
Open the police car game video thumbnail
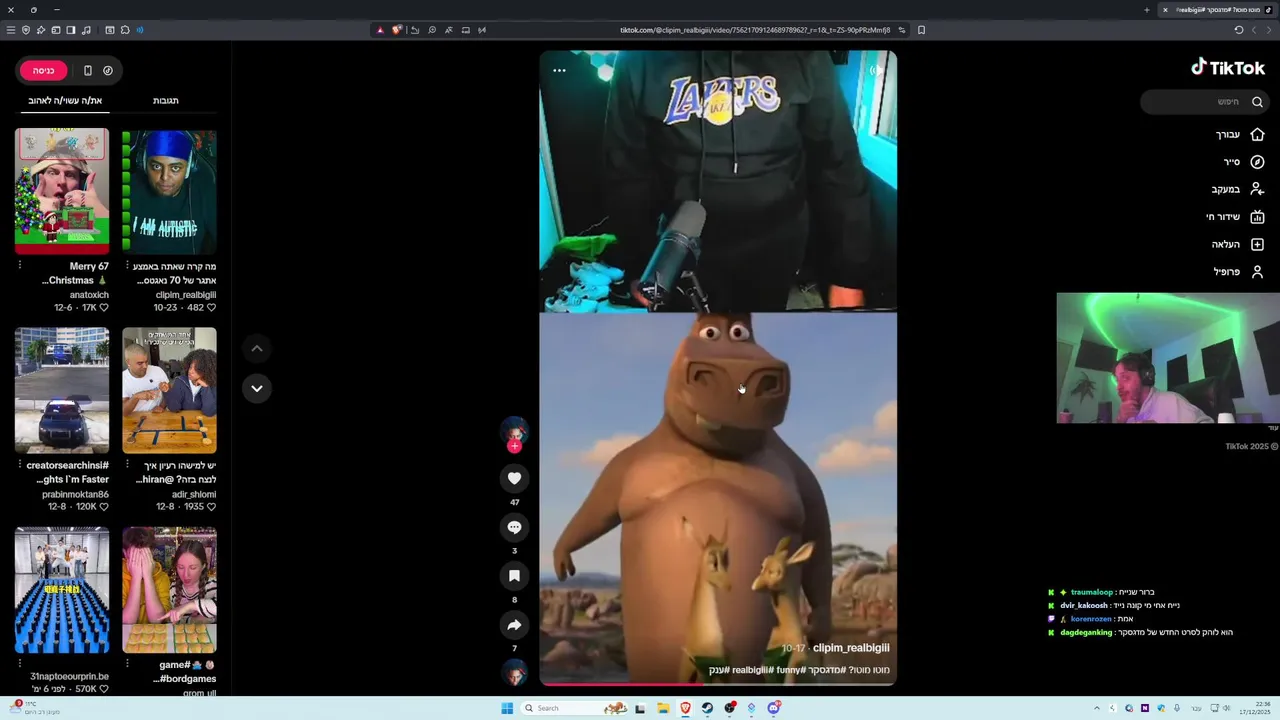click(x=62, y=390)
